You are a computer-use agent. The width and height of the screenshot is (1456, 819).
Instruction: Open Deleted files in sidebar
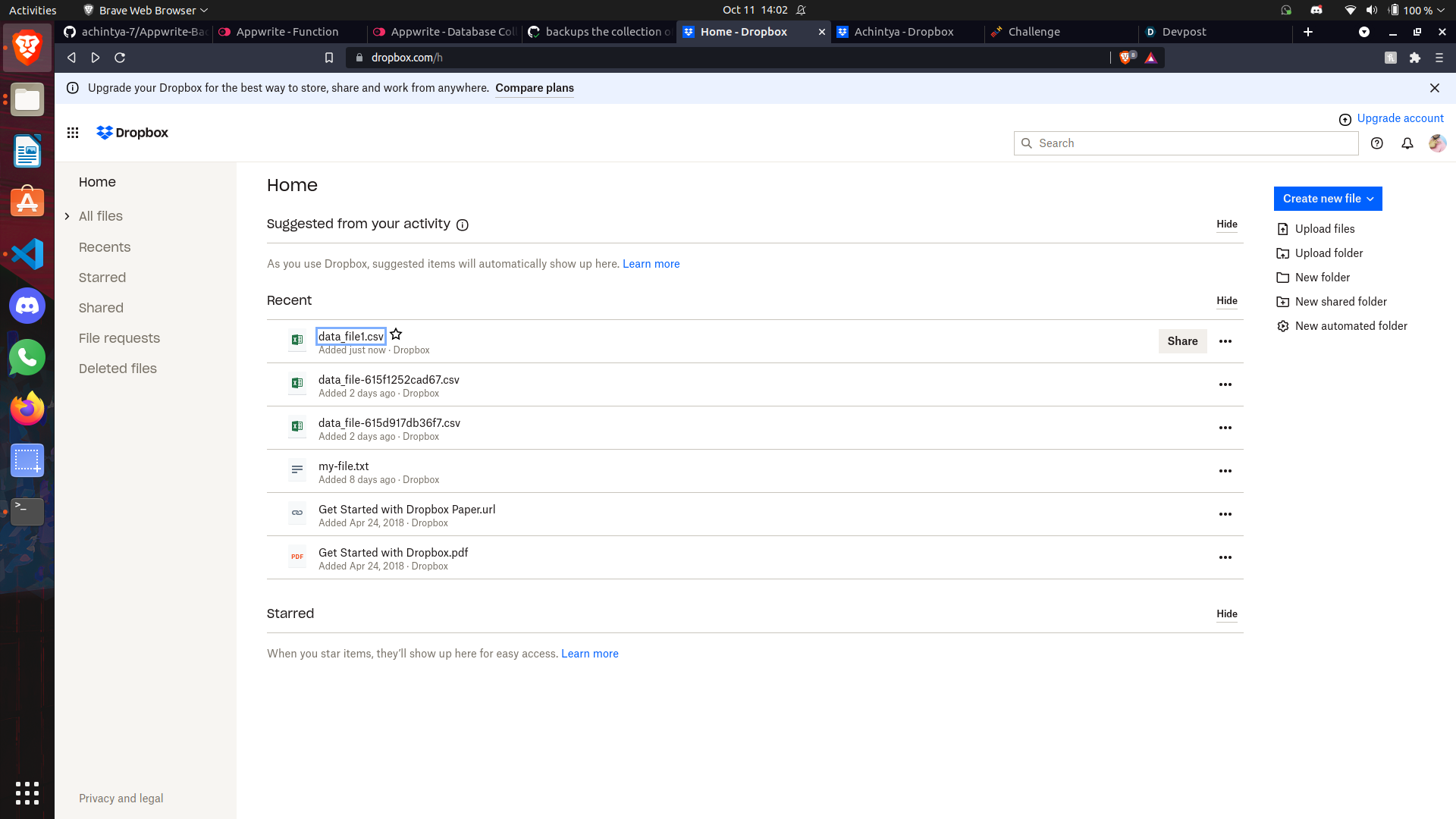click(118, 369)
